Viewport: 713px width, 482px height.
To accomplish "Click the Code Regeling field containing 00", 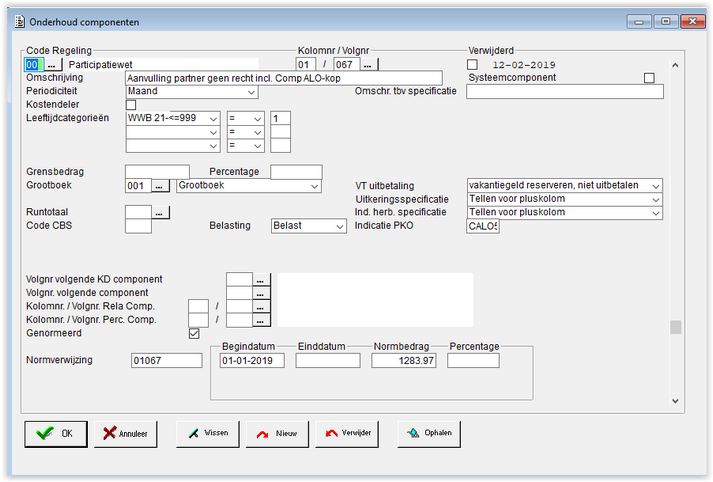I will [34, 65].
